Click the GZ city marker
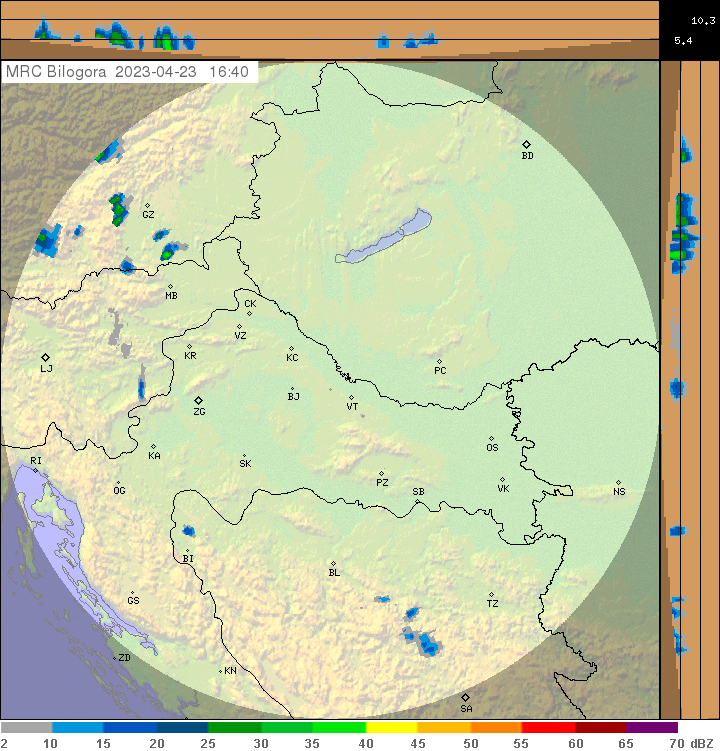The height and width of the screenshot is (751, 720). pyautogui.click(x=147, y=206)
